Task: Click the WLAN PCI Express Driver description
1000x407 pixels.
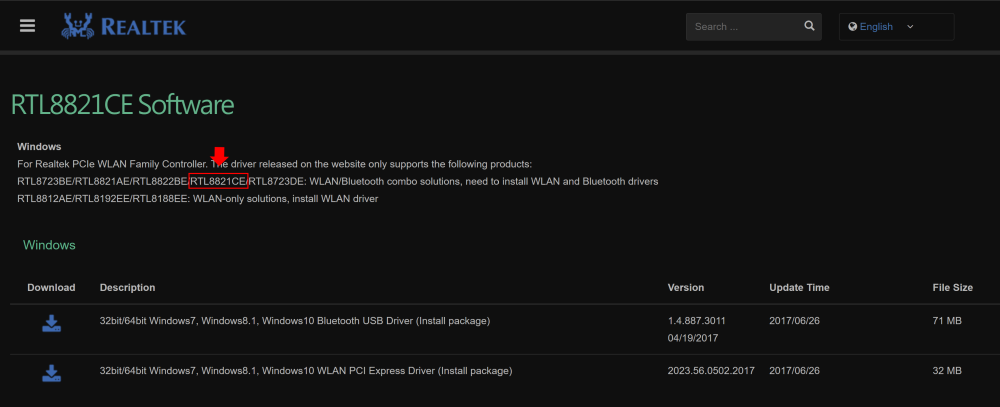Action: pos(306,371)
